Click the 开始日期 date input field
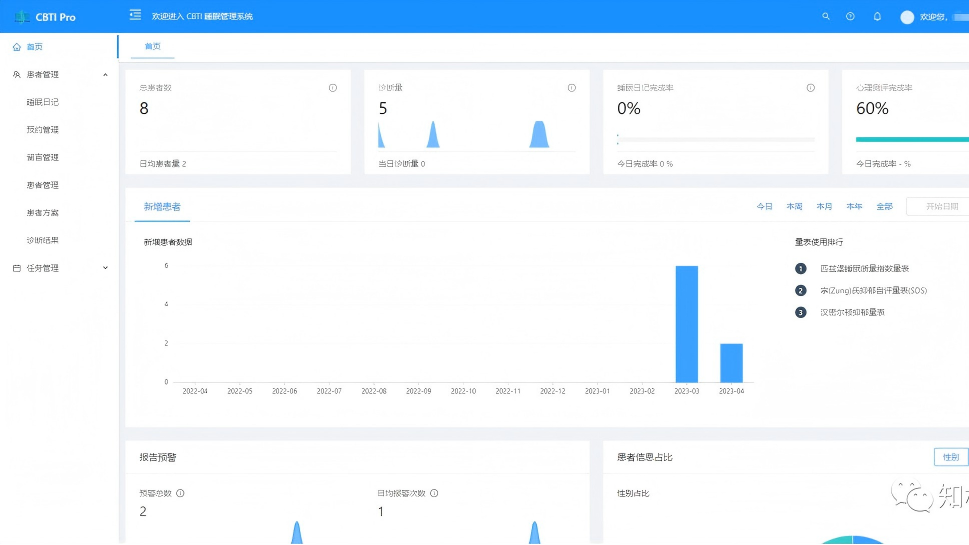Viewport: 969px width, 545px height. pyautogui.click(x=940, y=207)
